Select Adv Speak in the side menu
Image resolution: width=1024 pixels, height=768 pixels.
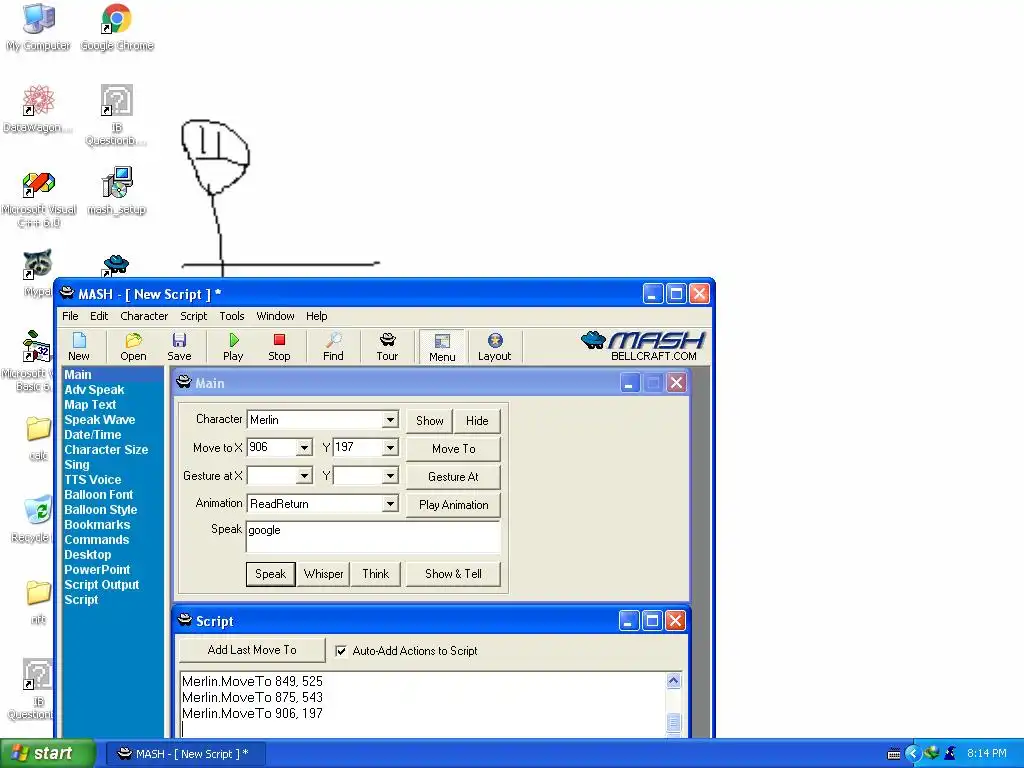(94, 390)
